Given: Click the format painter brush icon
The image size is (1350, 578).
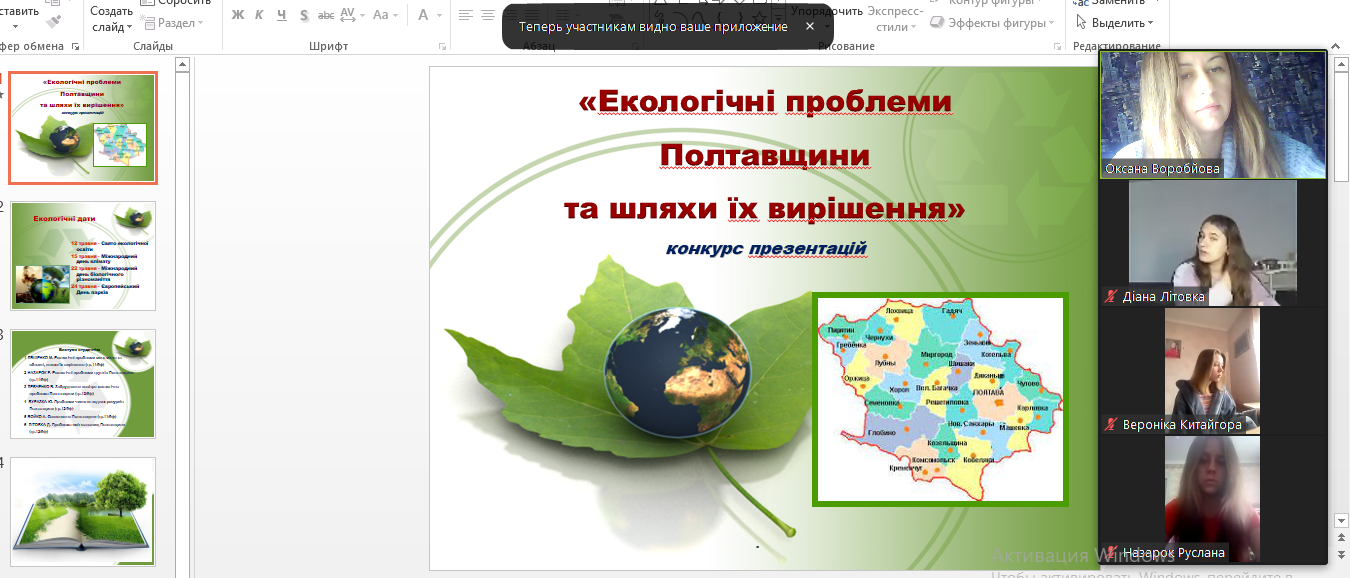Looking at the screenshot, I should tap(54, 21).
